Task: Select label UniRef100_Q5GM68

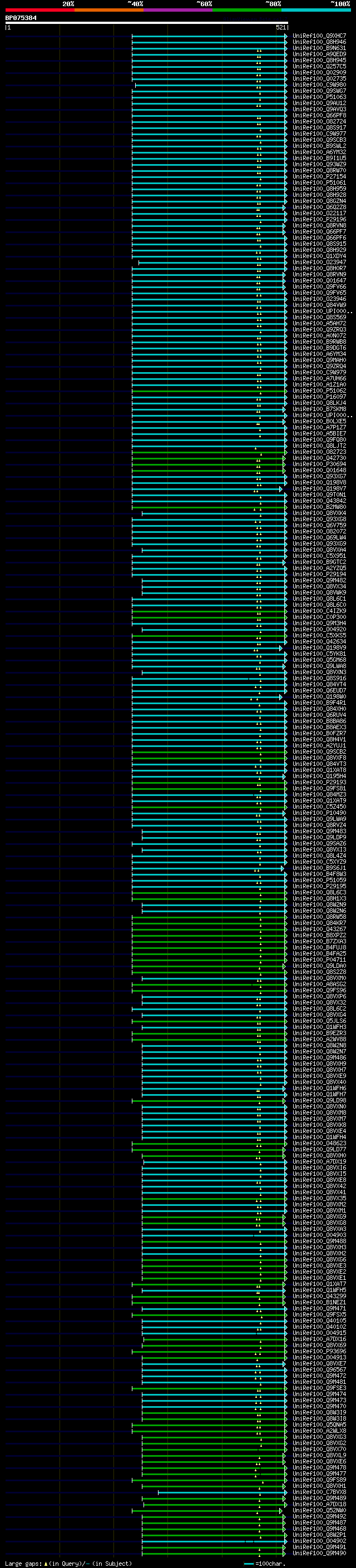Action: coord(319,660)
